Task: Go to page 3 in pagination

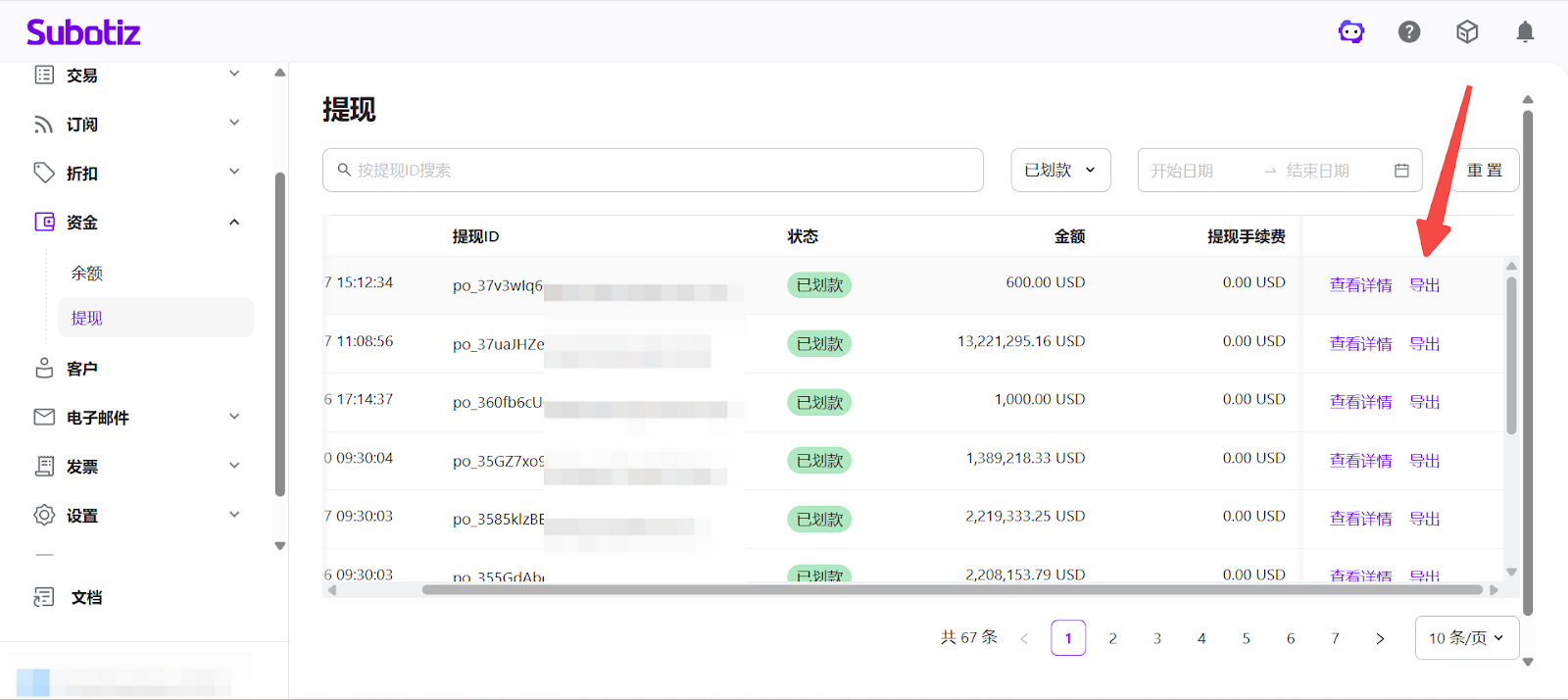Action: [1157, 638]
